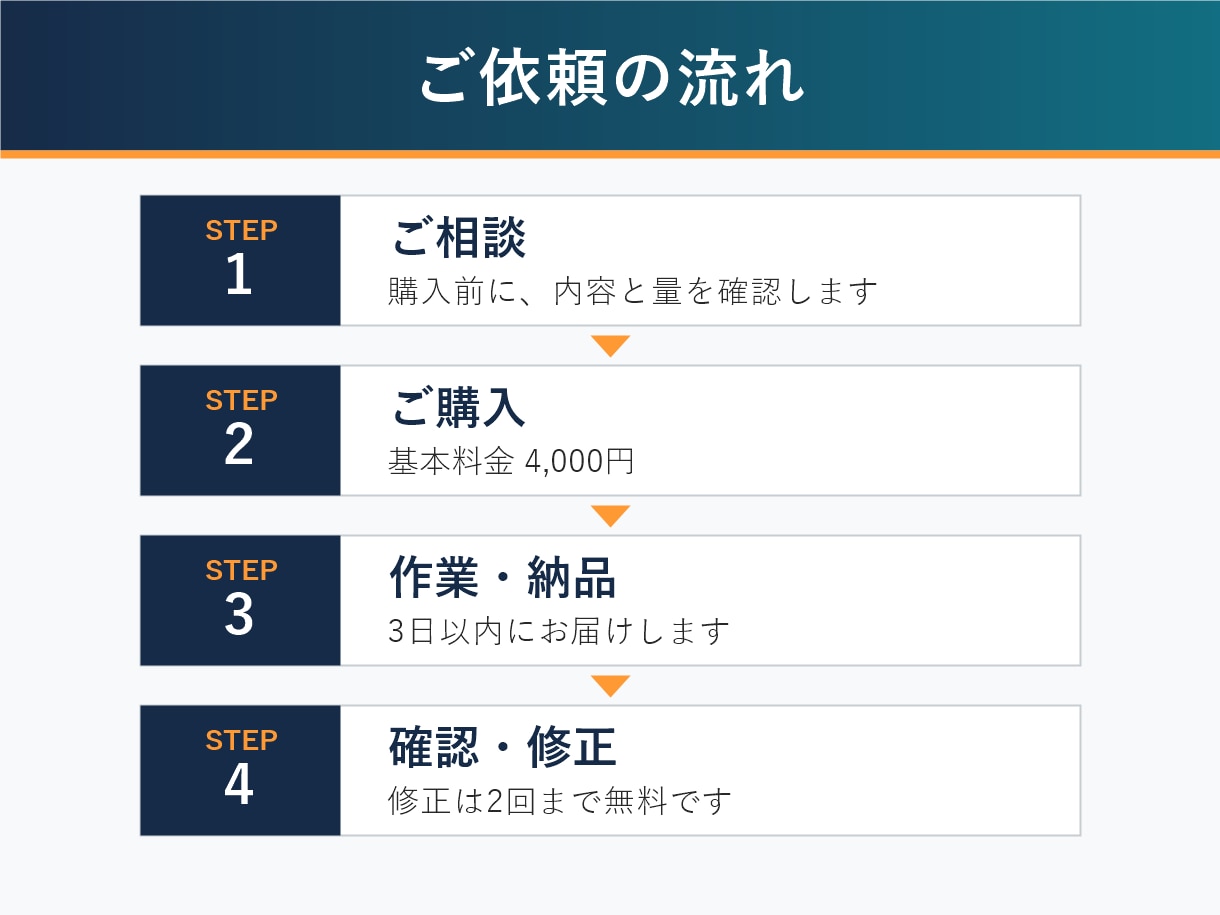Open the 確認・修正 step heading

tap(503, 748)
